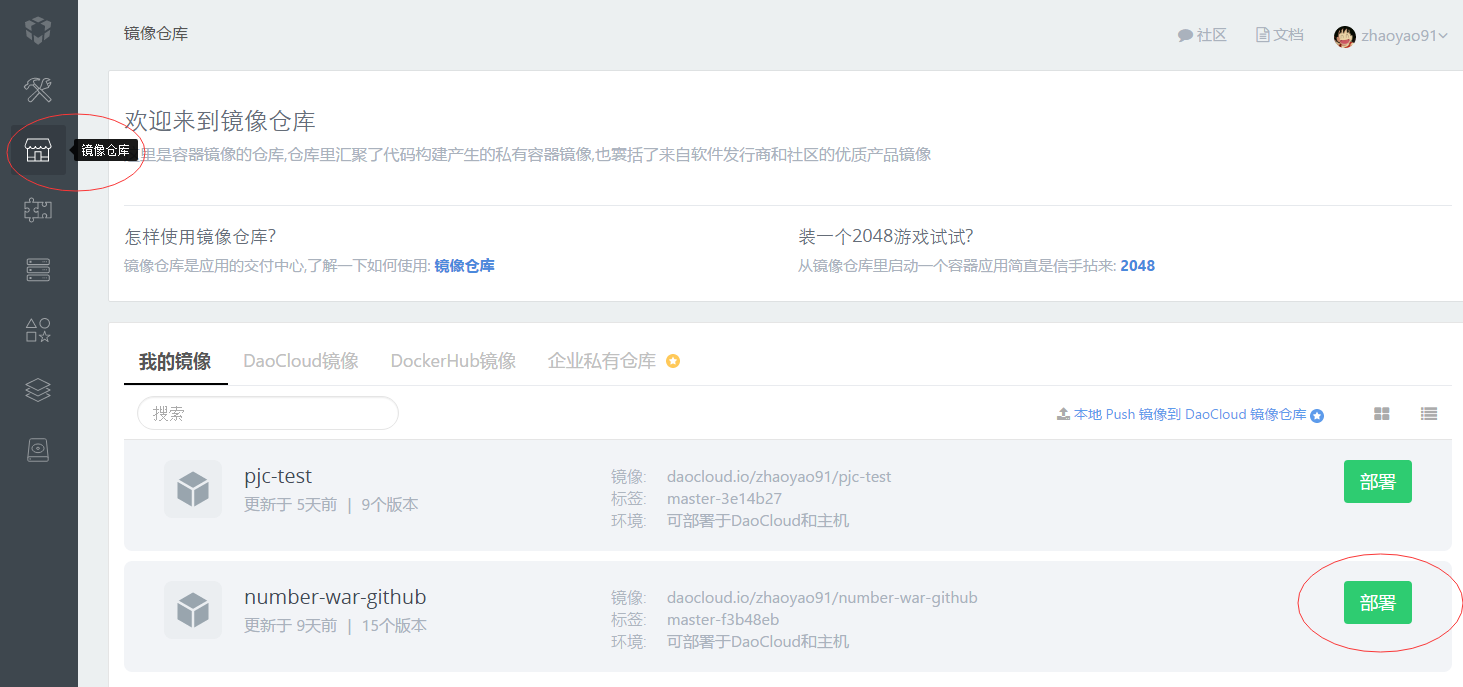The height and width of the screenshot is (687, 1463).
Task: Open the shapes and star sidebar icon
Action: [x=38, y=330]
